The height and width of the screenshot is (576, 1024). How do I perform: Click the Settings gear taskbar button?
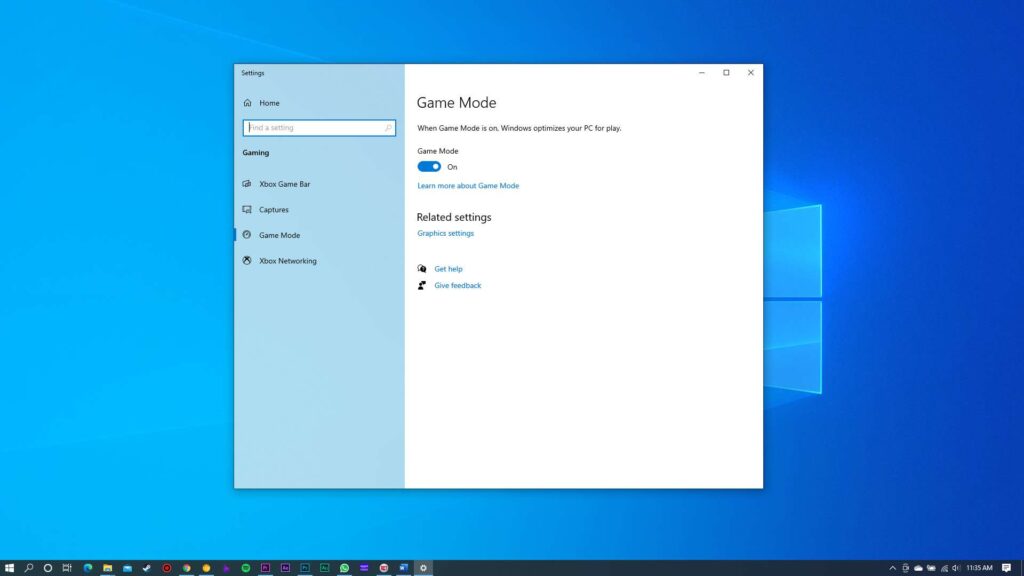423,568
